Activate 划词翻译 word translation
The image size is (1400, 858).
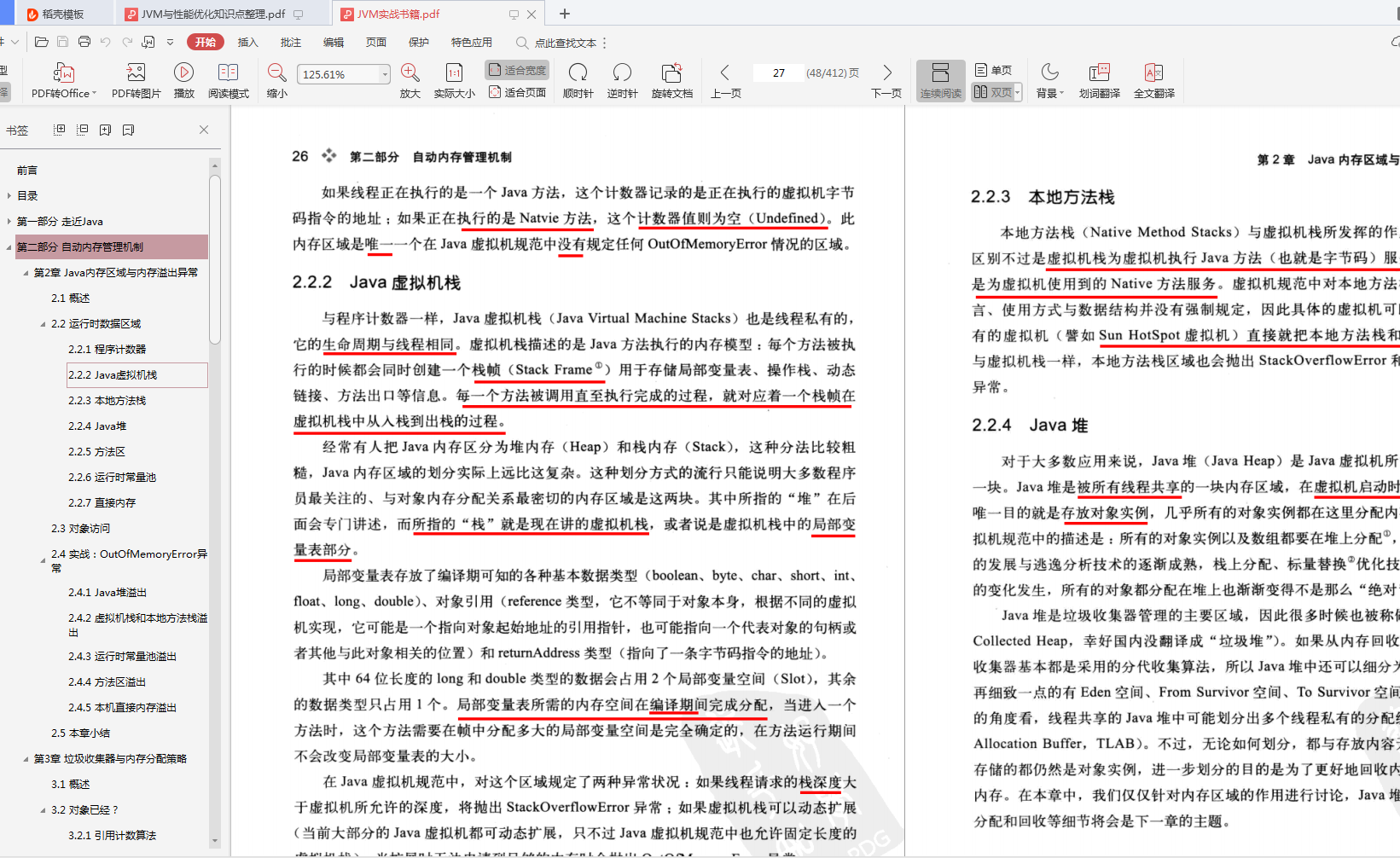point(1099,81)
